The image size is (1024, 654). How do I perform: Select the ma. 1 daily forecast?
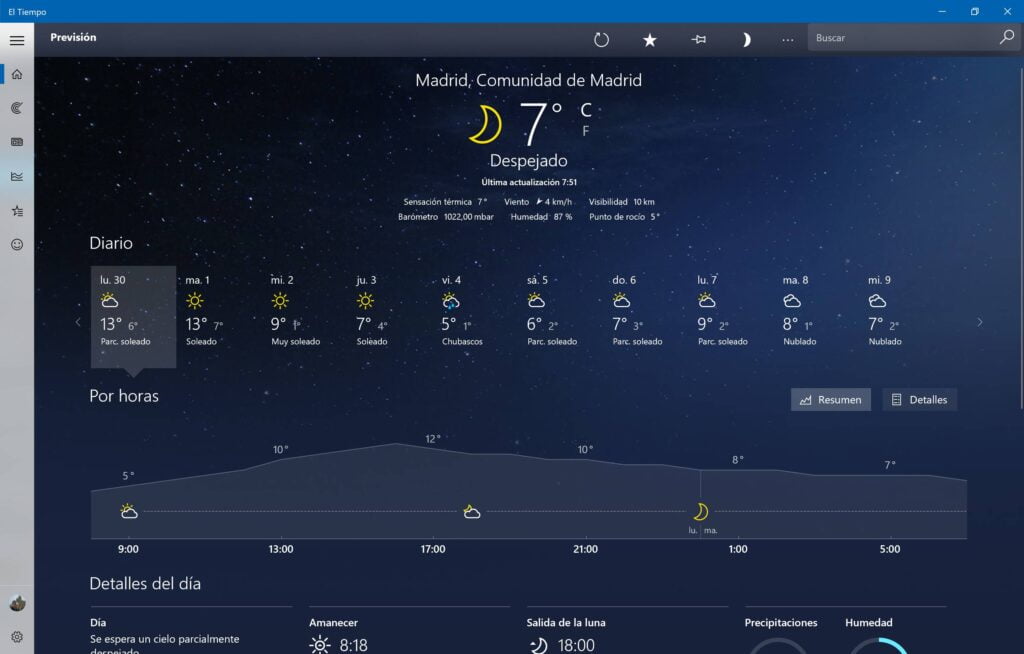pyautogui.click(x=204, y=312)
